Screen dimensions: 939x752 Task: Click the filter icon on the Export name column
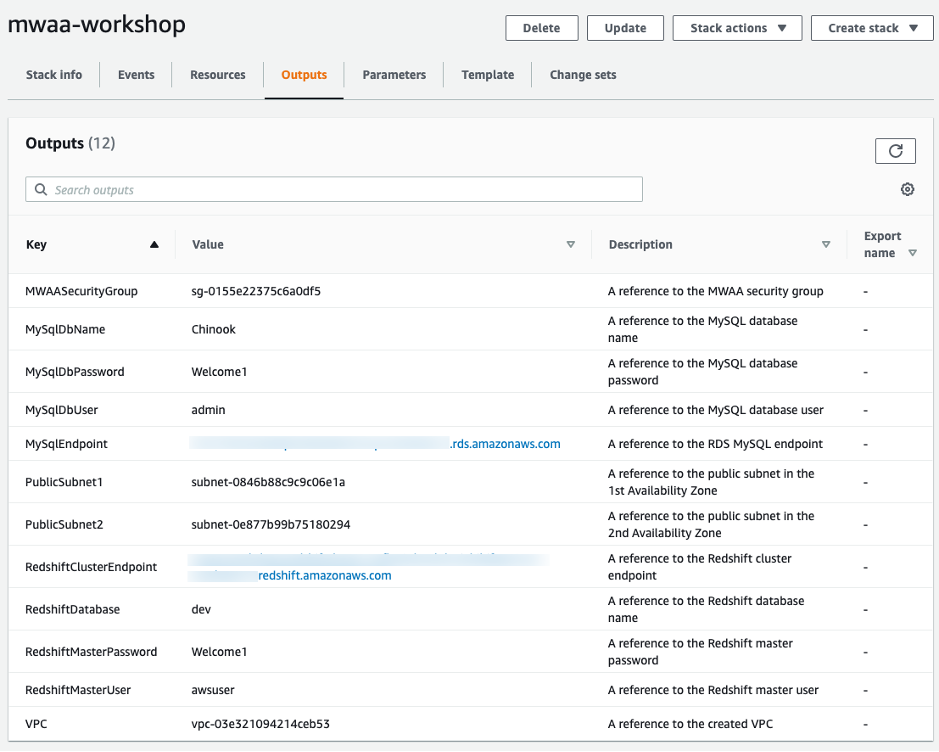click(x=911, y=252)
